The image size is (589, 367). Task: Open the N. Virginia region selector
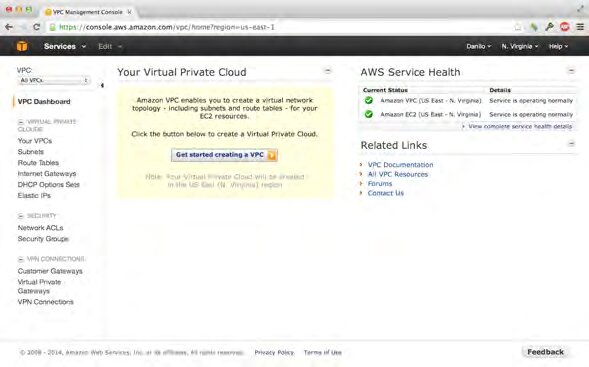coord(520,46)
